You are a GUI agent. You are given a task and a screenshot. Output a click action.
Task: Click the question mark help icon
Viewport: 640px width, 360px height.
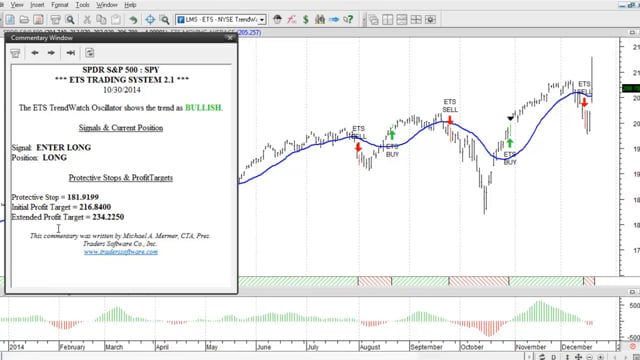(x=348, y=19)
